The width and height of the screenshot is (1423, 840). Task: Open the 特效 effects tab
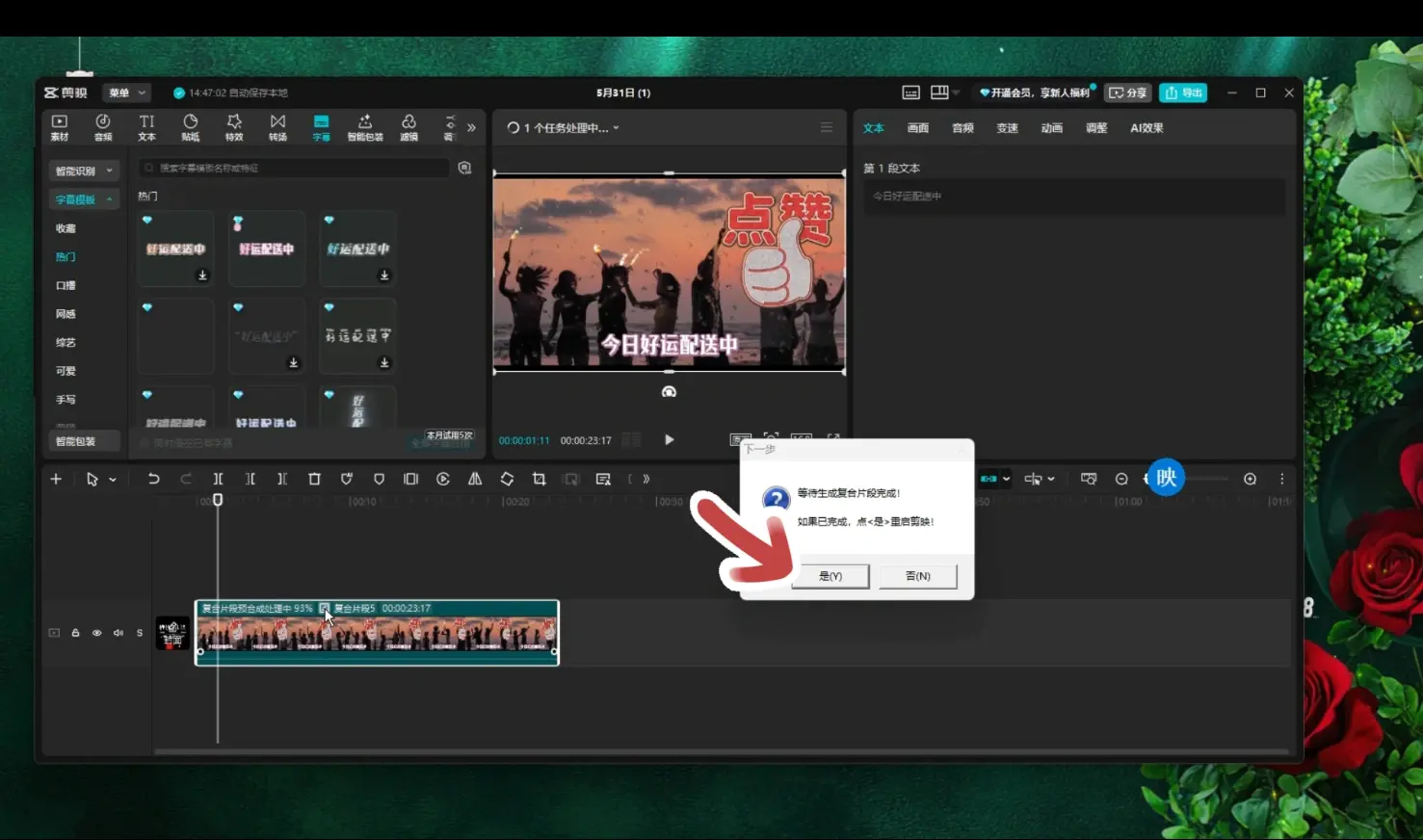click(234, 127)
